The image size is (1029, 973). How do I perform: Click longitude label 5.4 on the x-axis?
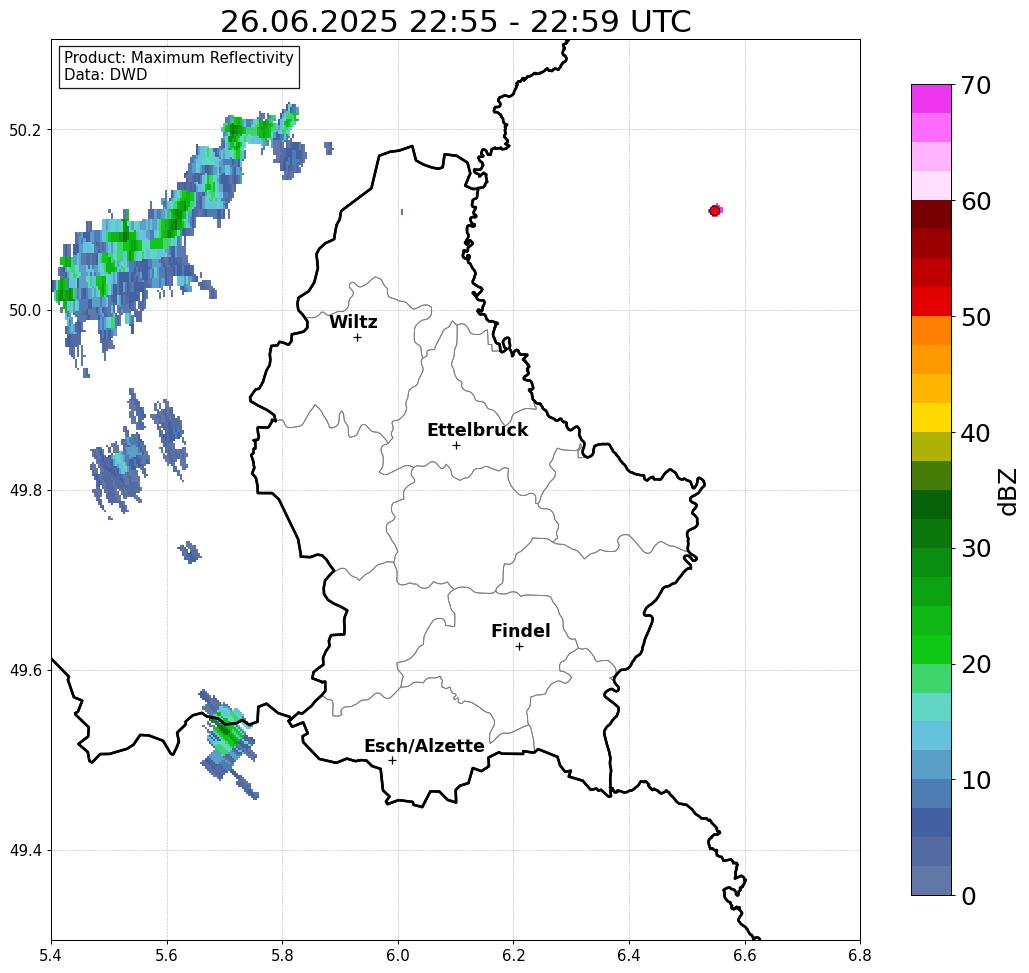[x=51, y=955]
